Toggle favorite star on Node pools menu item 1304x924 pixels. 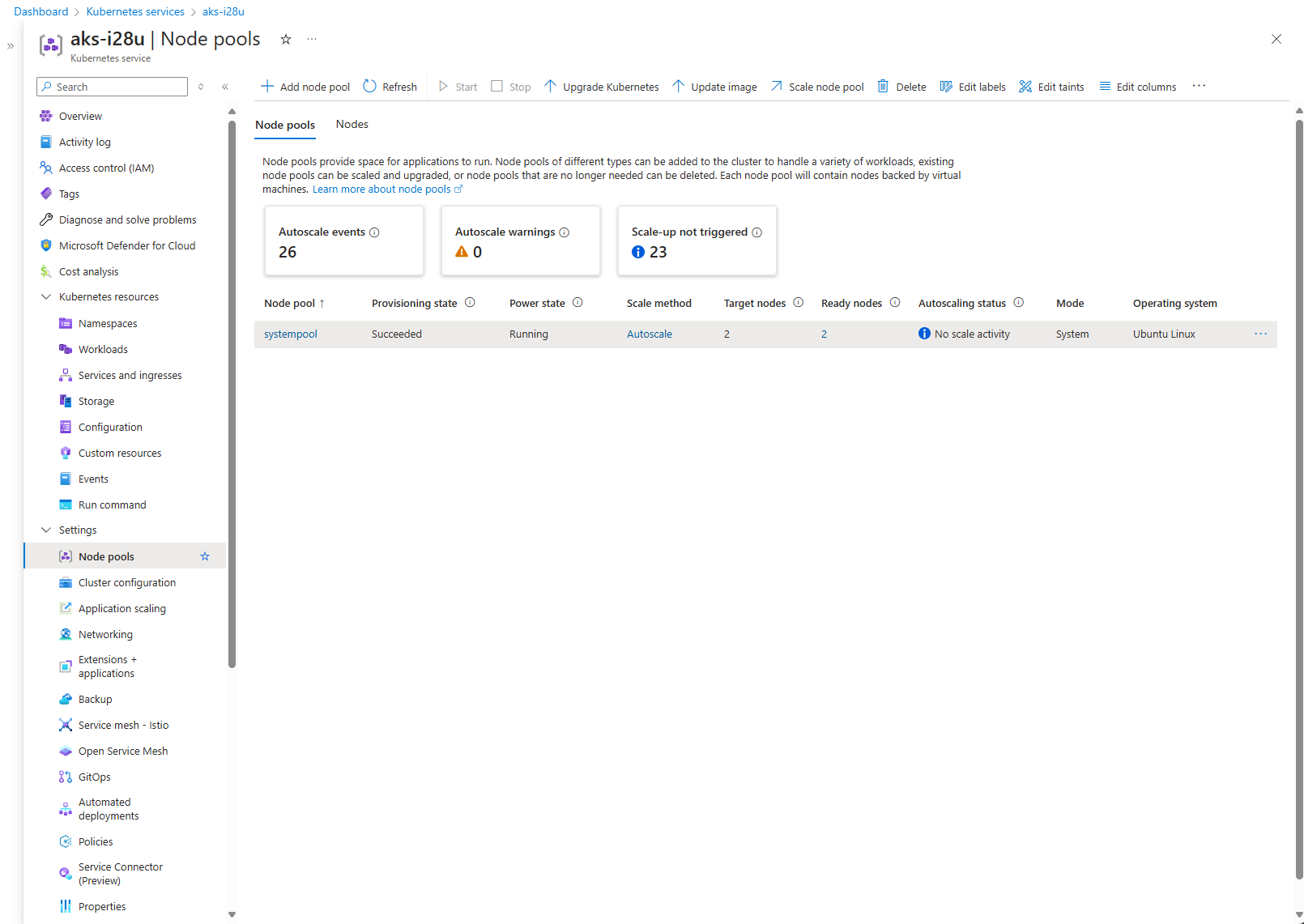click(205, 556)
